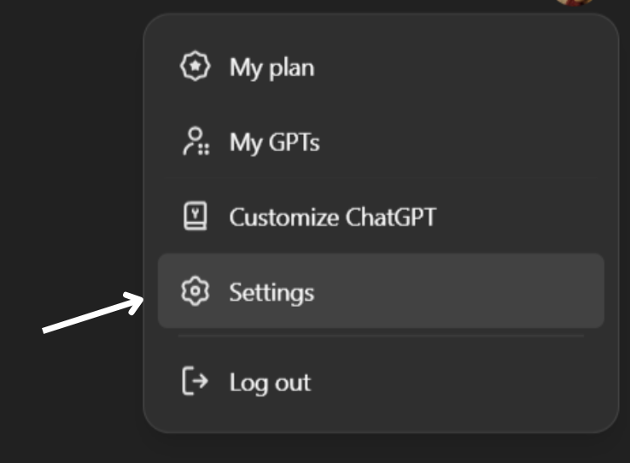This screenshot has height=464, width=630.
Task: Click the Customize ChatGPT book icon
Action: pos(194,217)
